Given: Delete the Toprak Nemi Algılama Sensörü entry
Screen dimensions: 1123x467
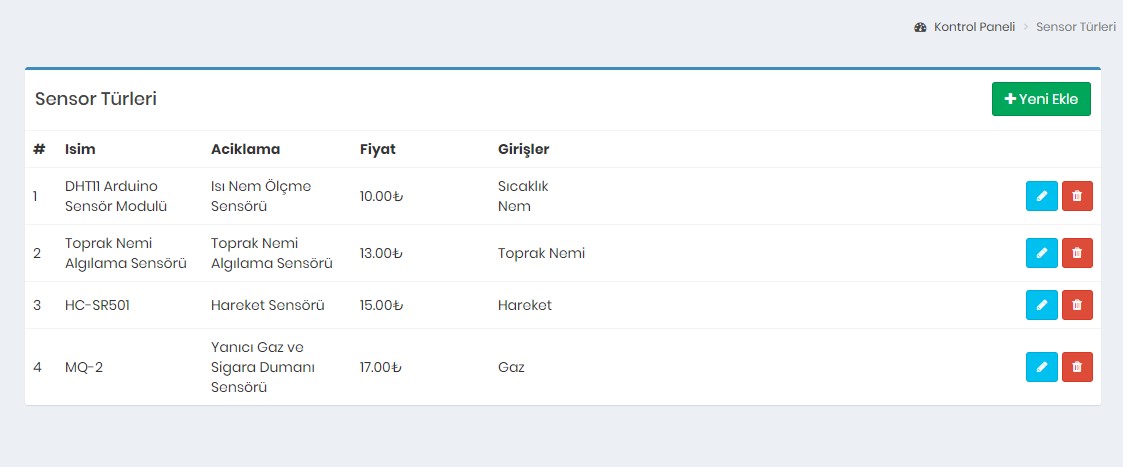Looking at the screenshot, I should [x=1077, y=253].
